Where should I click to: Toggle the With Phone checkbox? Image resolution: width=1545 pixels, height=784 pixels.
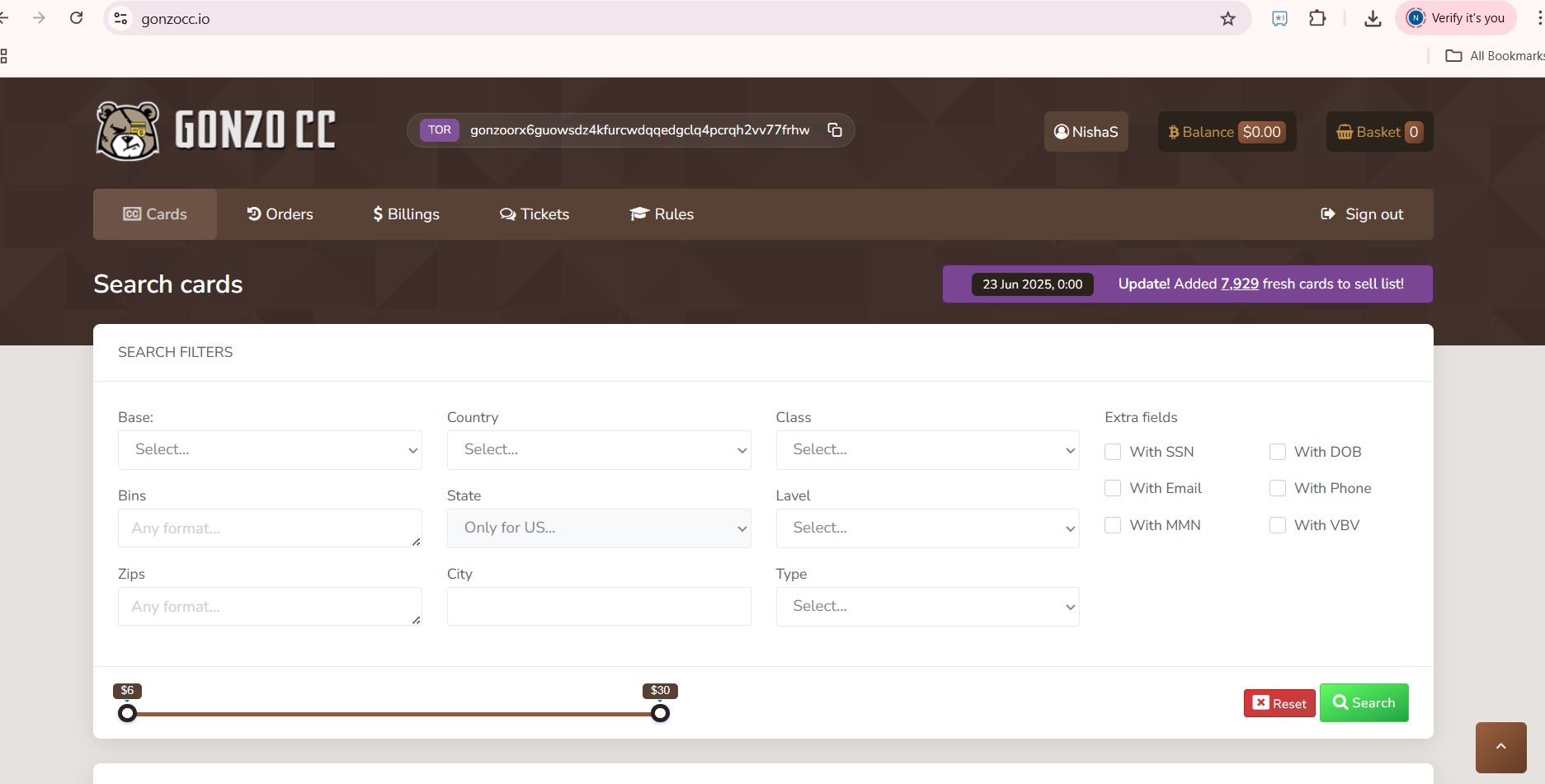point(1278,488)
